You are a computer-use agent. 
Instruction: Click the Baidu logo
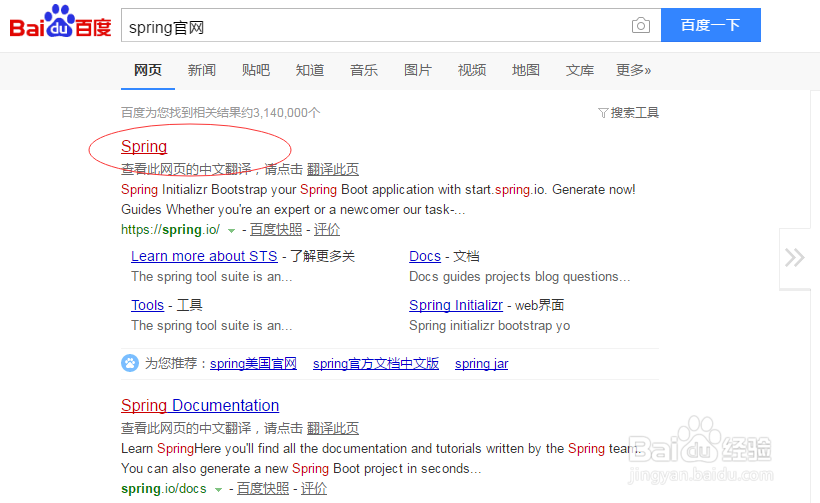pyautogui.click(x=60, y=22)
